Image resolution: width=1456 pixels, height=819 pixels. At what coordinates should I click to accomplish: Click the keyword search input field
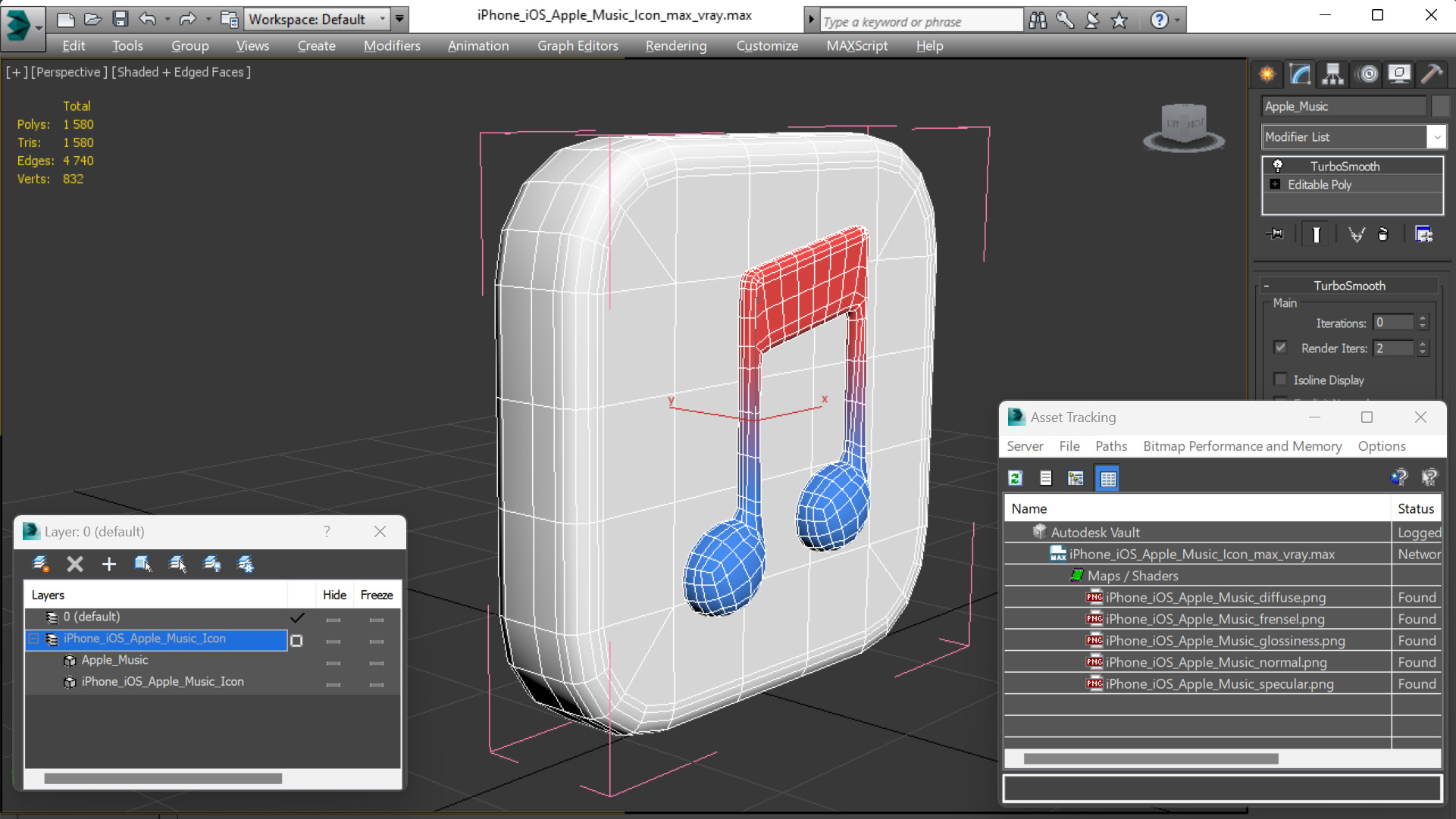tap(921, 21)
